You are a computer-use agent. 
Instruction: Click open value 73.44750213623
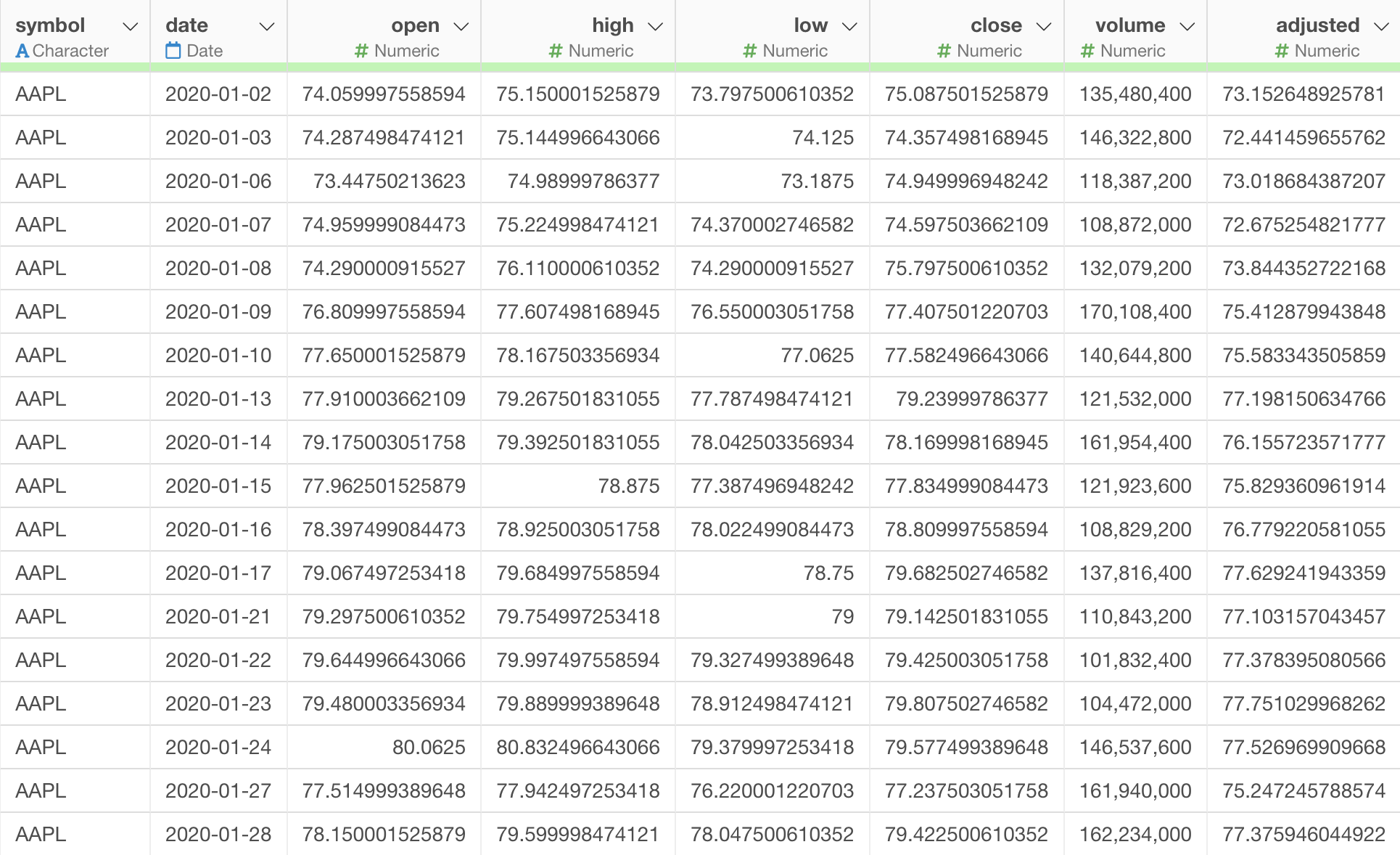click(x=390, y=181)
